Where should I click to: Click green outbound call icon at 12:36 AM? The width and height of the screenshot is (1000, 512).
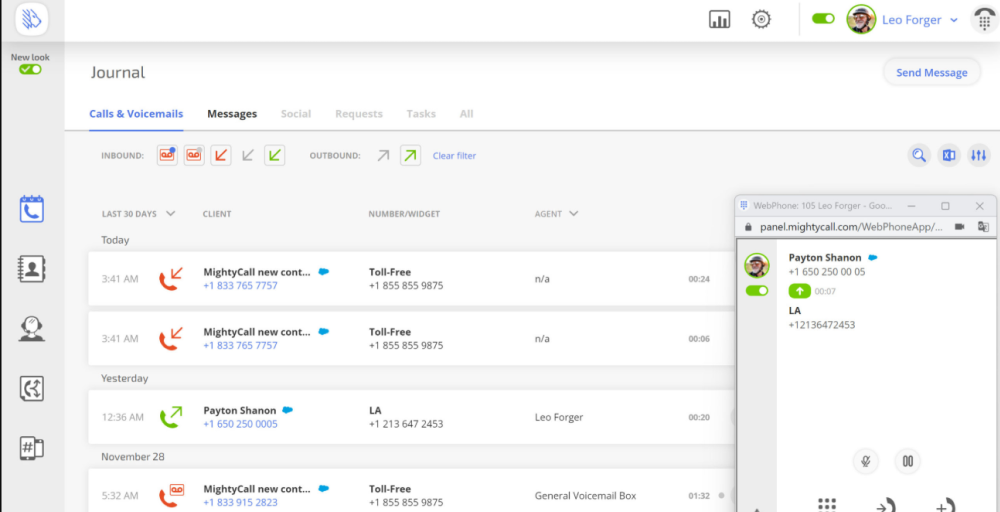click(x=170, y=416)
